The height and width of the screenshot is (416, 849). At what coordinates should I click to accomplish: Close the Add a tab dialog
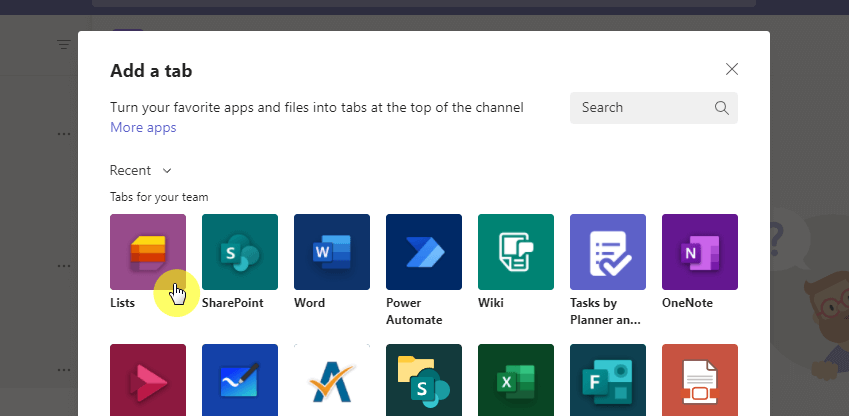click(732, 69)
